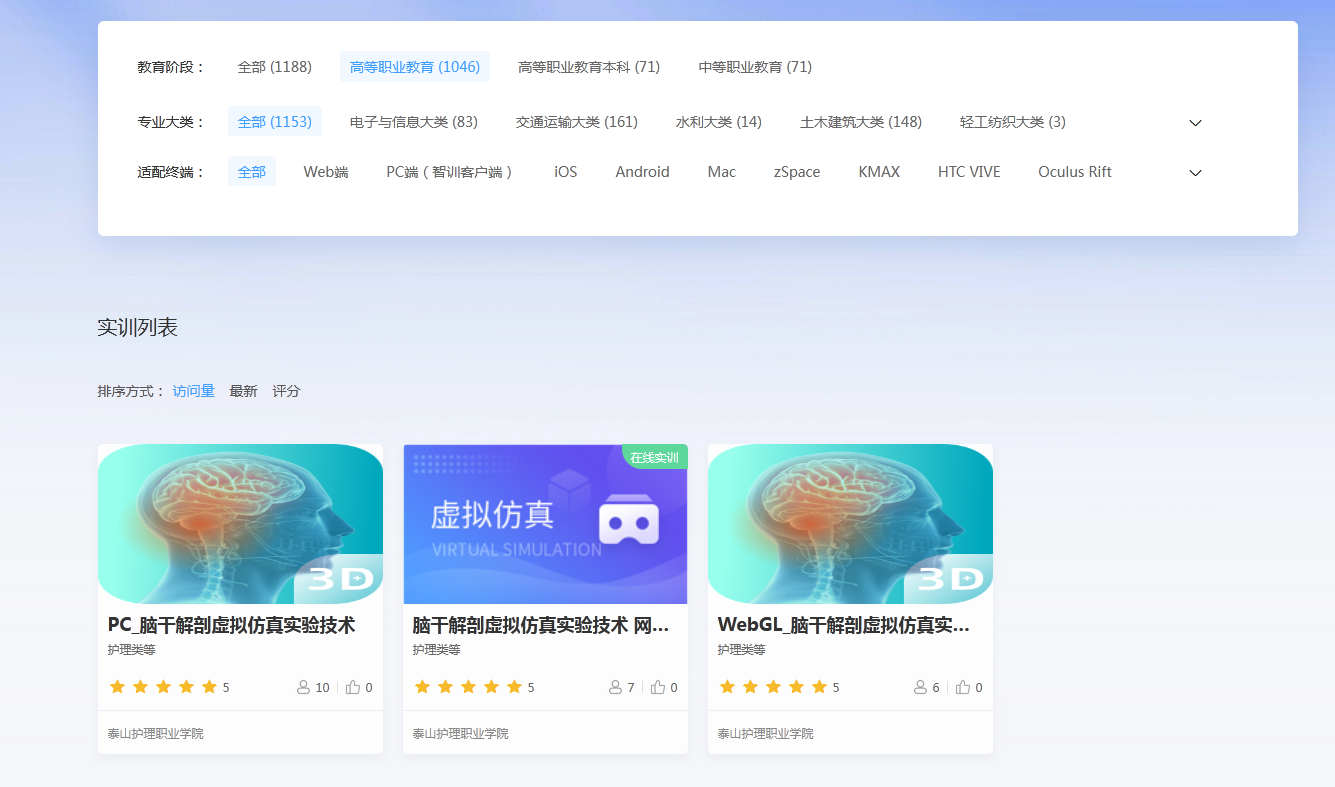Screen dimensions: 1335x787
Task: Expand the 适配终端 terminal row
Action: (1195, 173)
